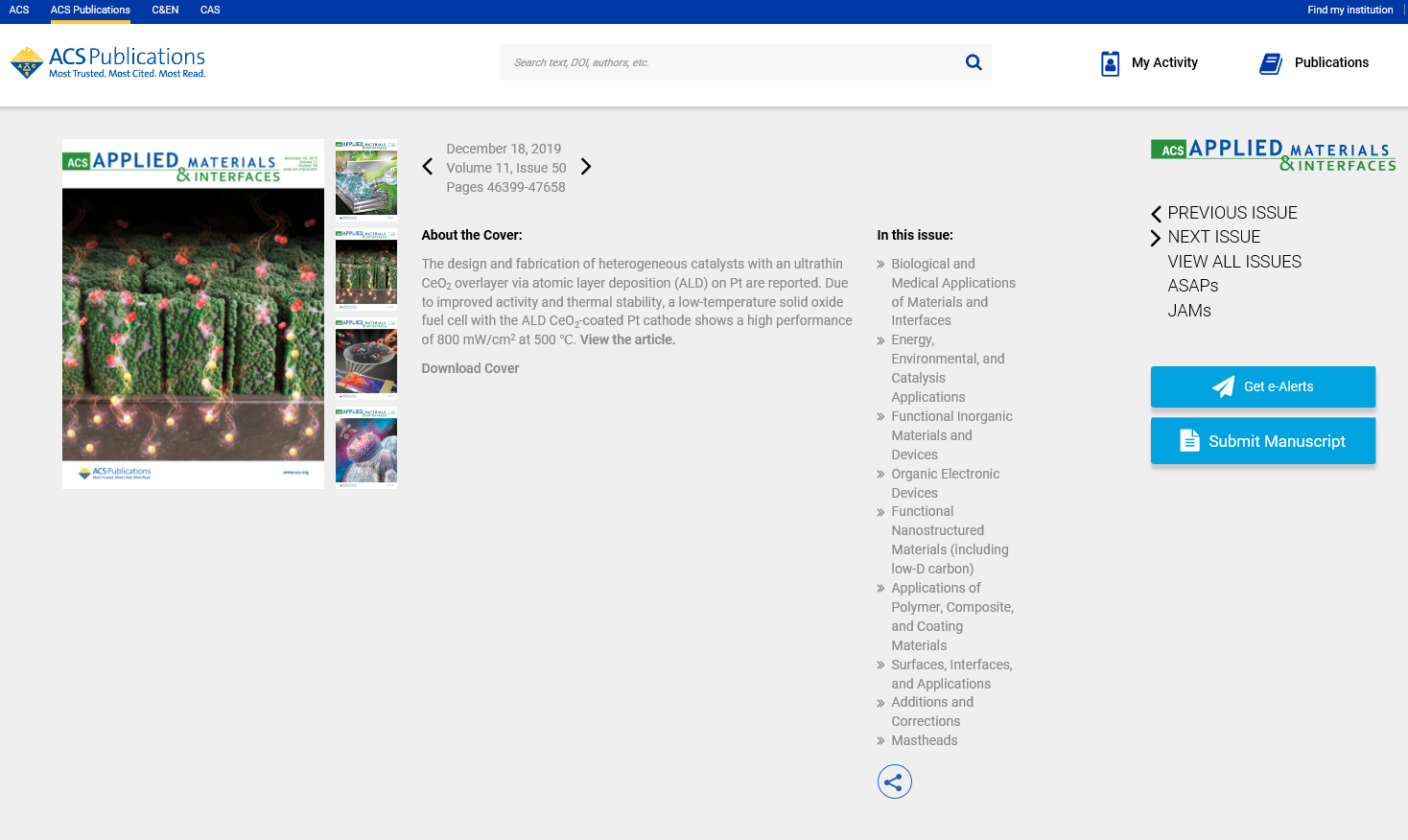Click the About the Cover heading

[x=472, y=235]
